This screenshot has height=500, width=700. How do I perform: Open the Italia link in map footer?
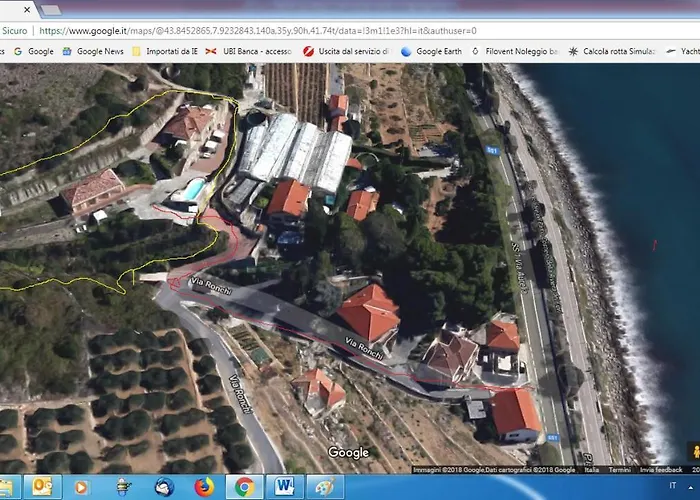592,470
